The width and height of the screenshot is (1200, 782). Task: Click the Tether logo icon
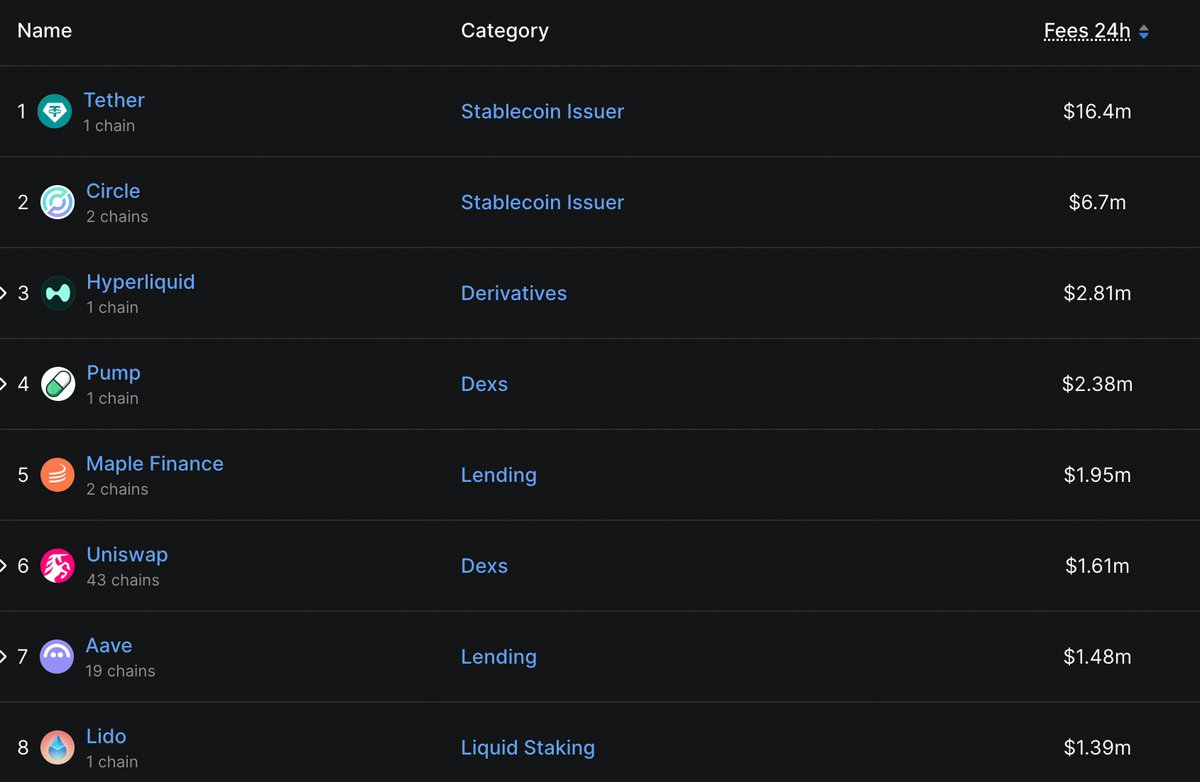[x=54, y=111]
